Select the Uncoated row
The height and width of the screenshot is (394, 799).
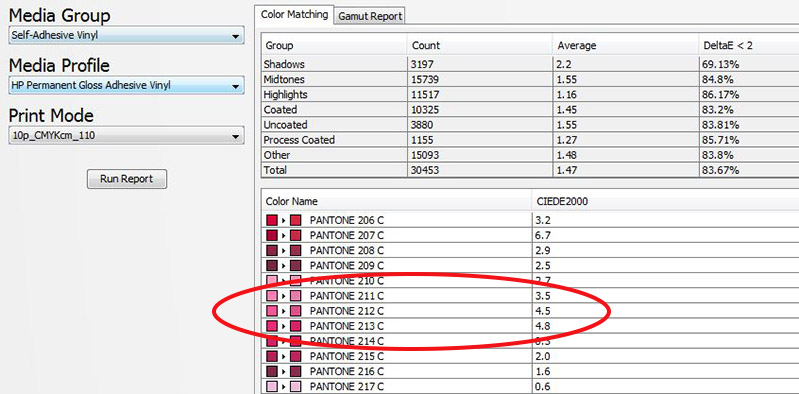(x=530, y=124)
